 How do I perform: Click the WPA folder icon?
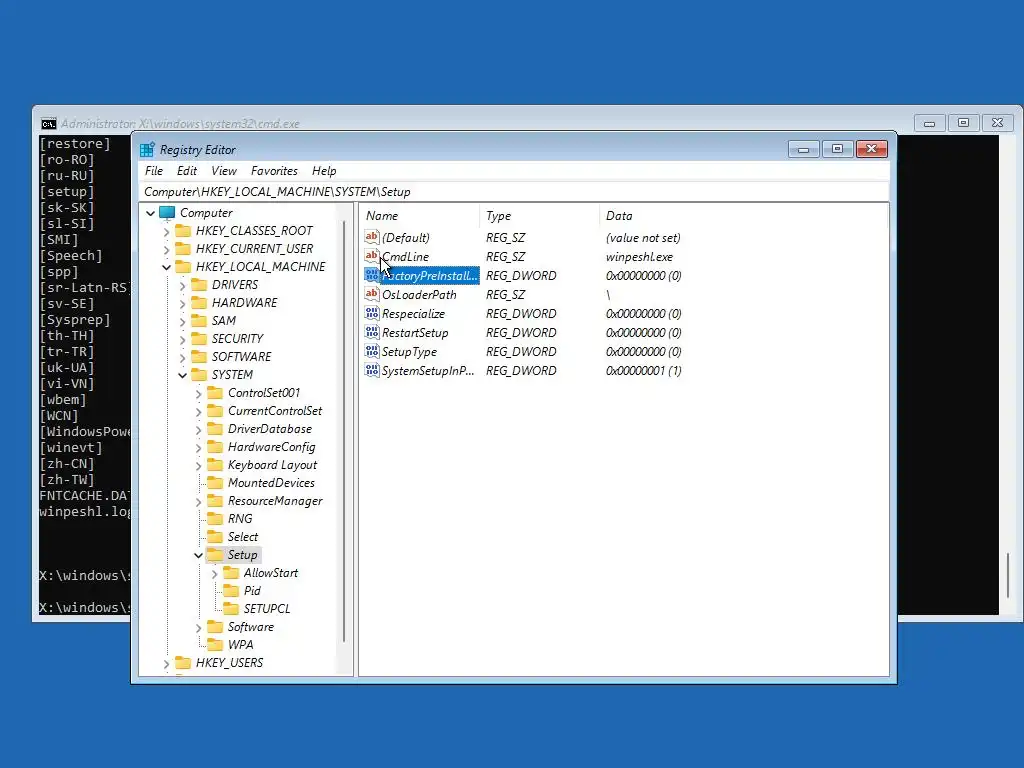point(215,645)
